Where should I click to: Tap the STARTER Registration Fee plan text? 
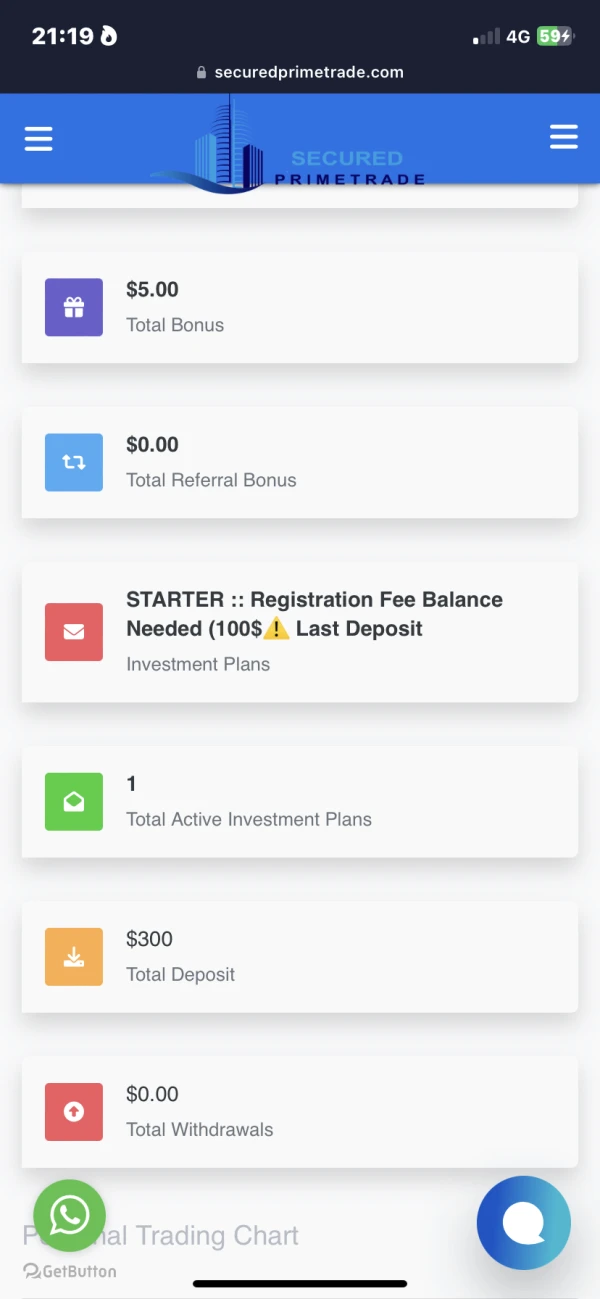[314, 614]
